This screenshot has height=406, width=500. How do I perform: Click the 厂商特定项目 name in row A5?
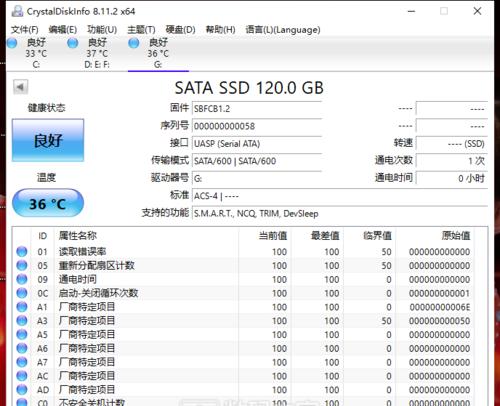(x=87, y=334)
